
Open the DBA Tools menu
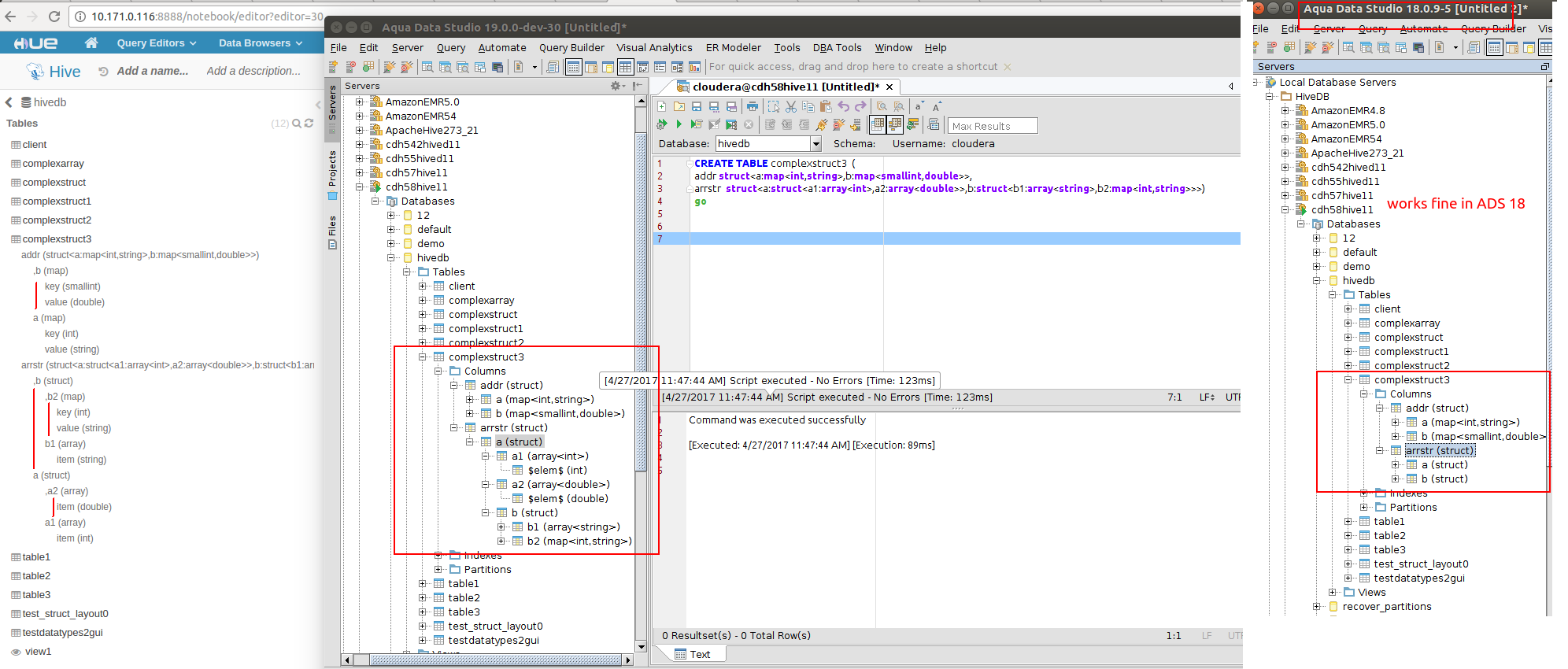(x=837, y=48)
